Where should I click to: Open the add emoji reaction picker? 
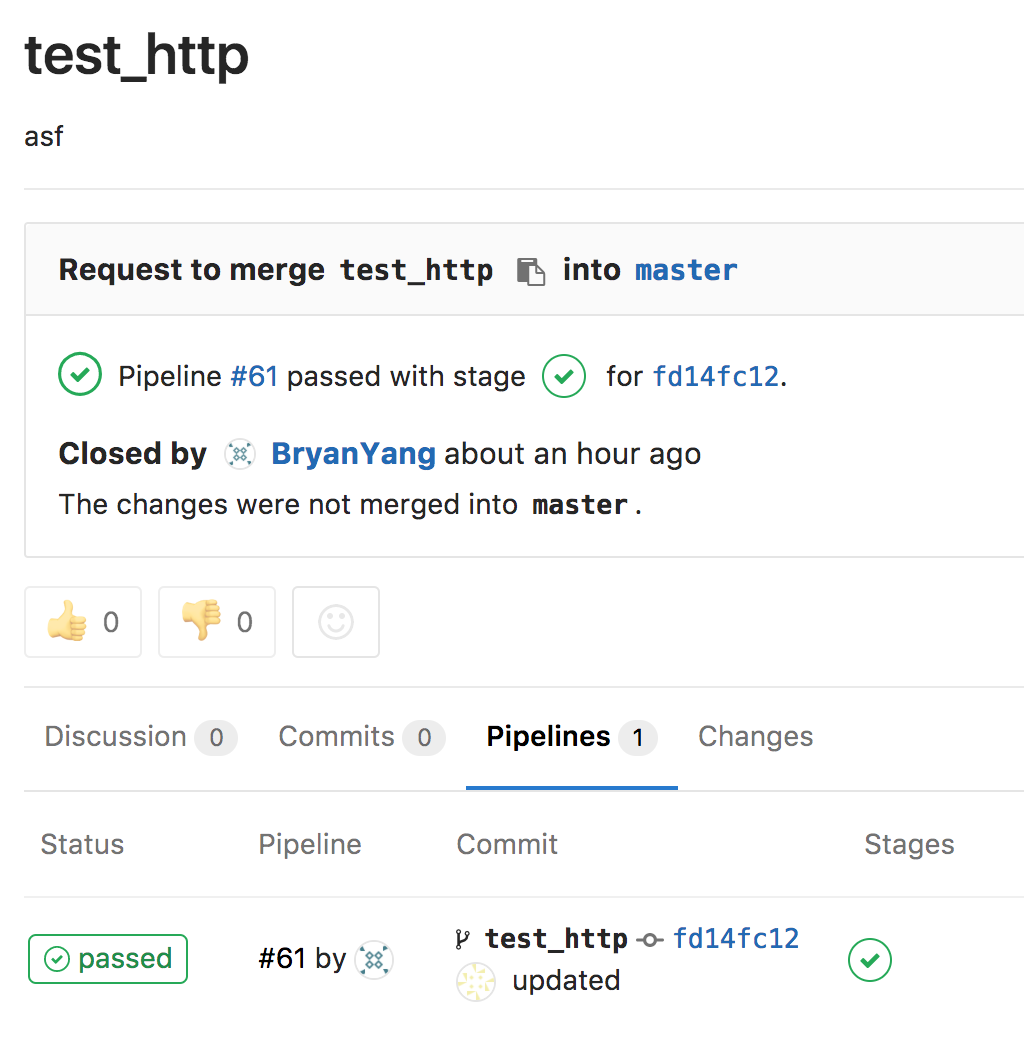coord(336,622)
